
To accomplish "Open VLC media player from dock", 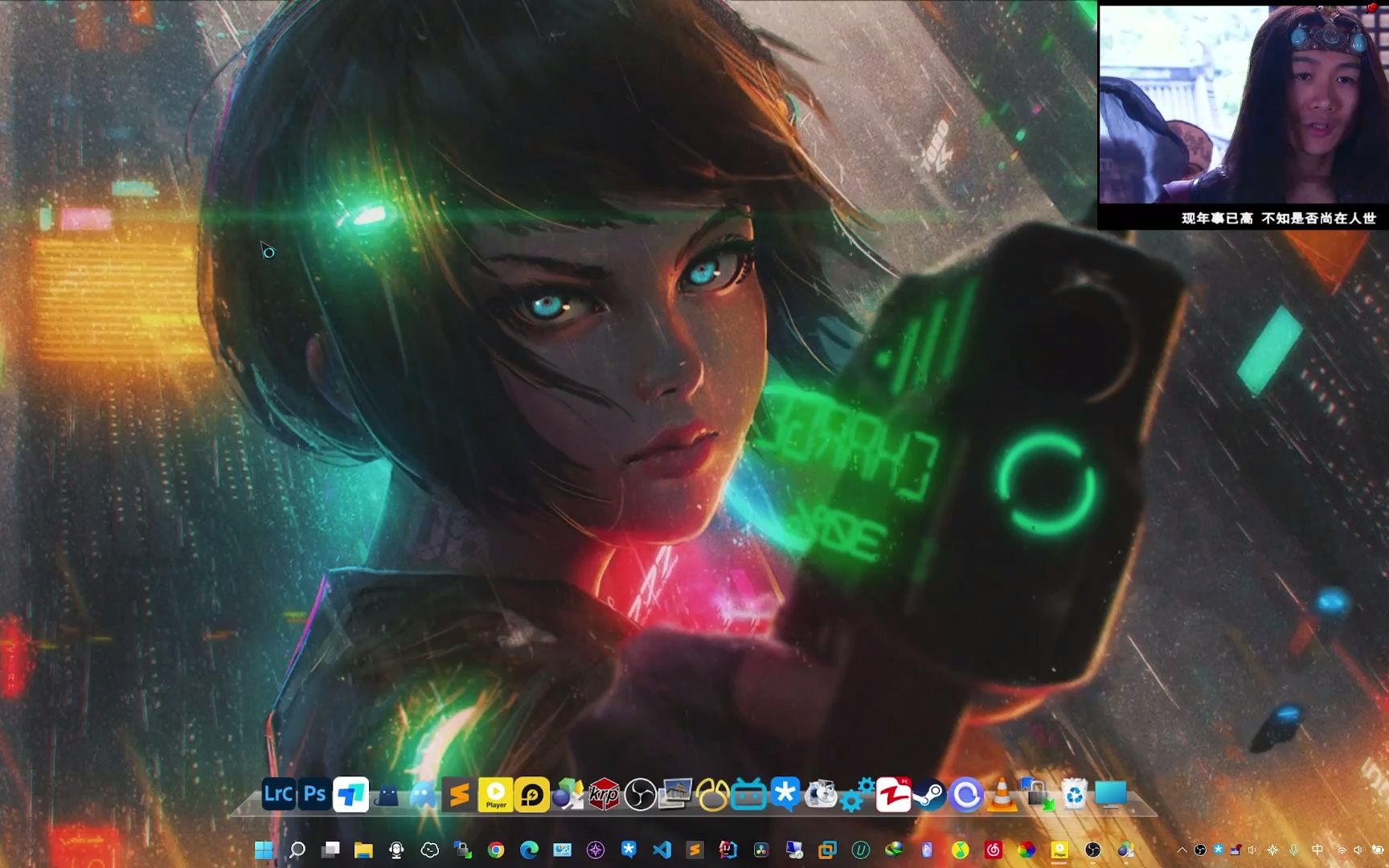I will [1002, 795].
